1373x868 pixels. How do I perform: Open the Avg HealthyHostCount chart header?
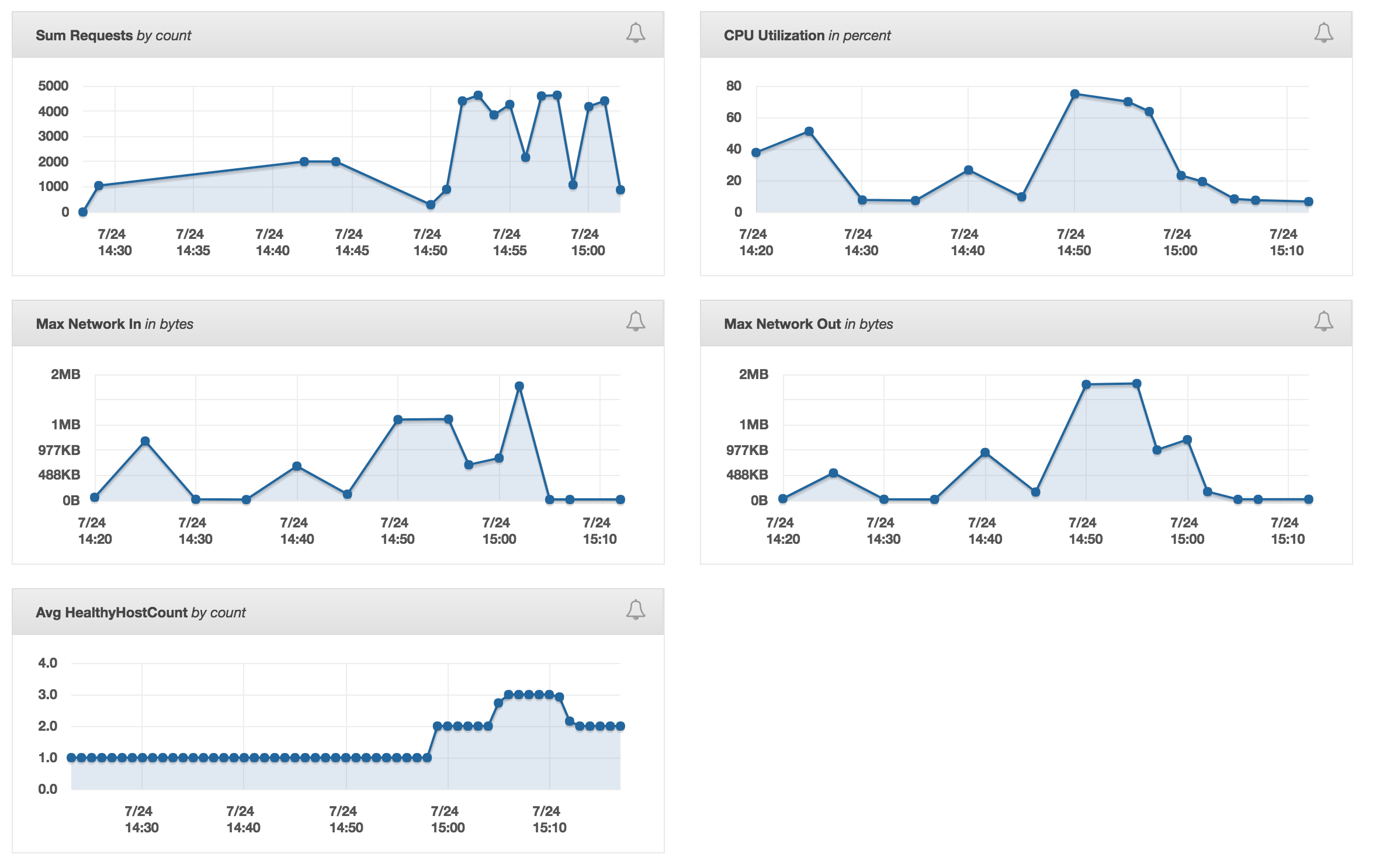(x=140, y=612)
